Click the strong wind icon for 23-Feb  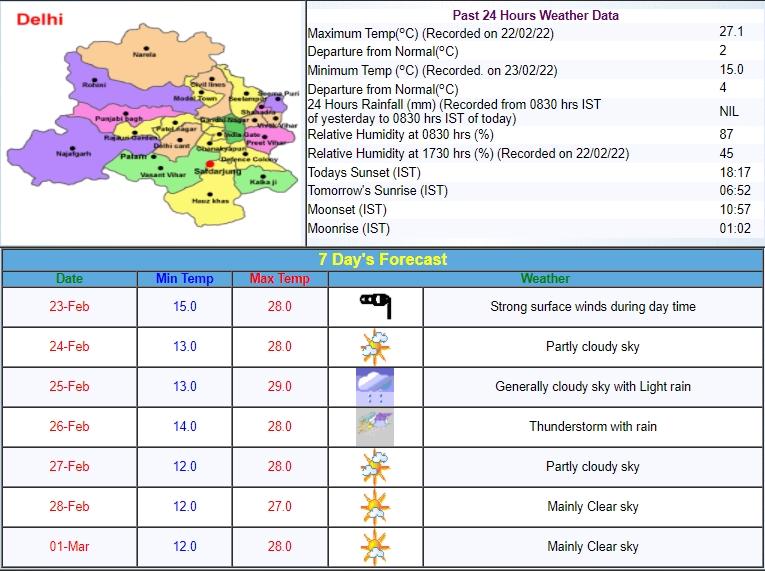click(x=375, y=306)
